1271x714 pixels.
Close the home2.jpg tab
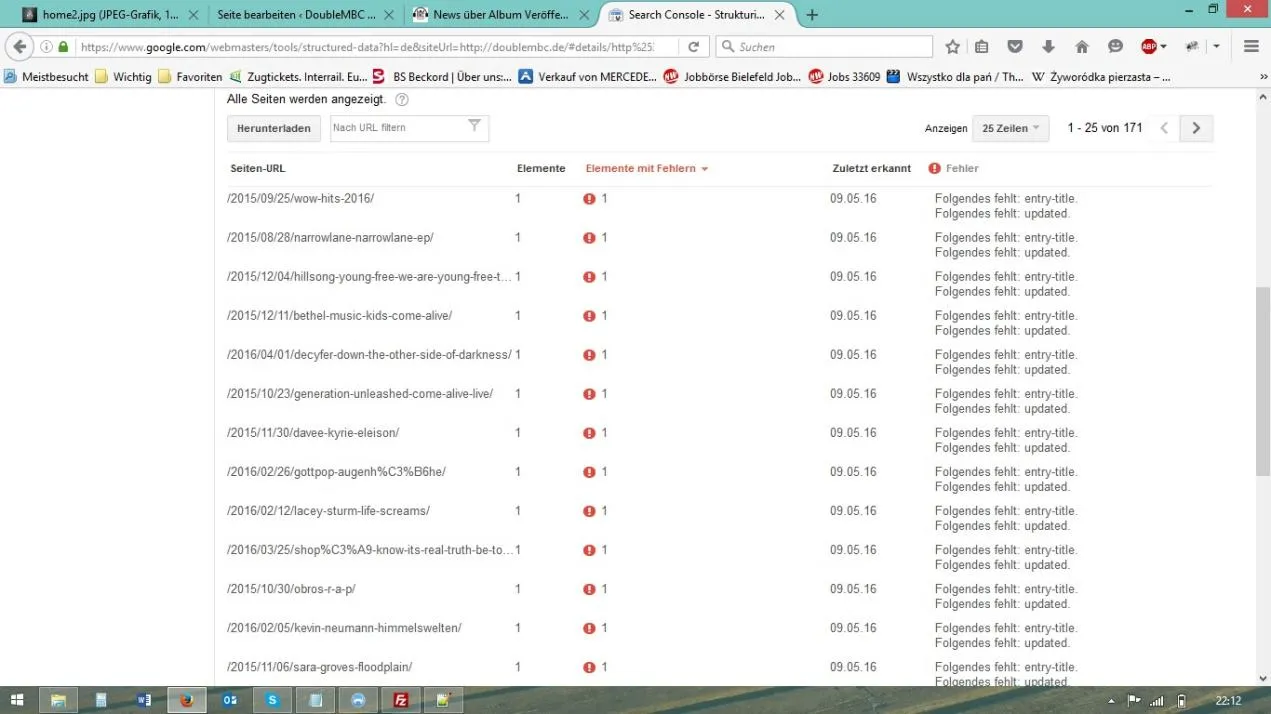pyautogui.click(x=193, y=15)
